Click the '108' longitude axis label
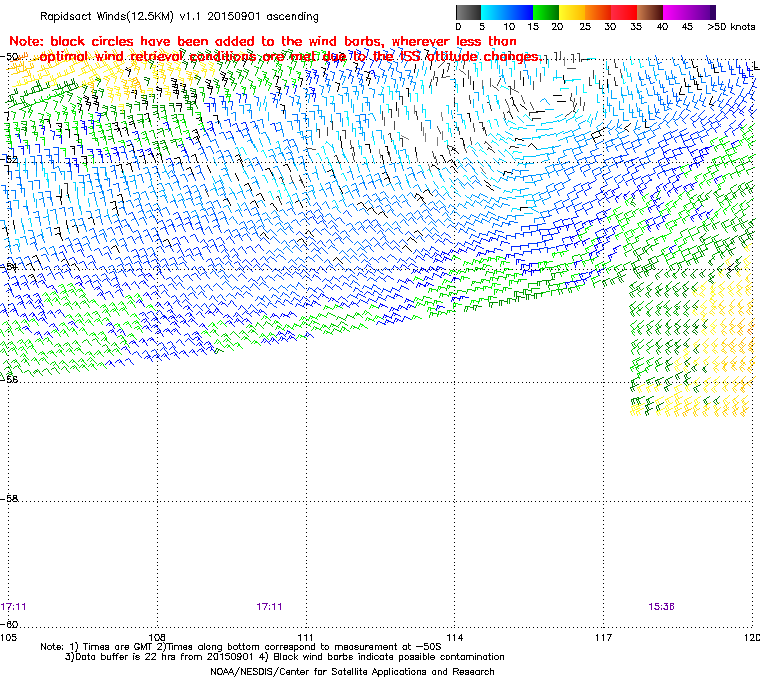The height and width of the screenshot is (688, 760). tap(157, 638)
